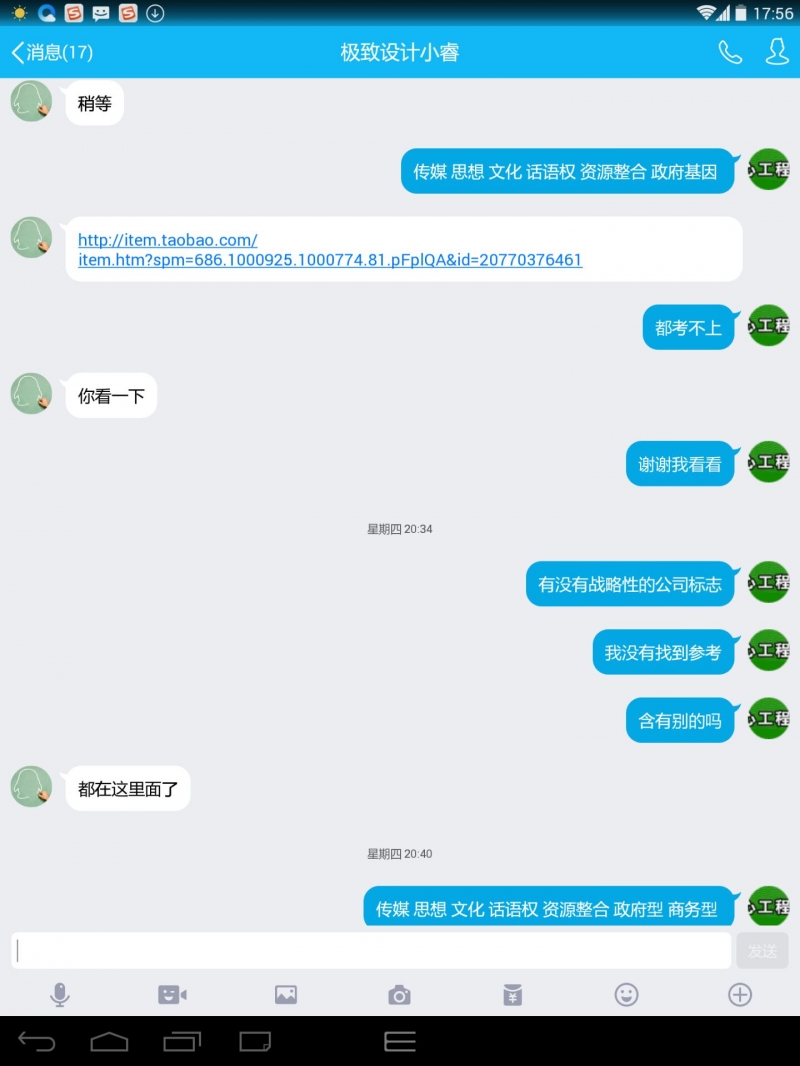
Task: Open the contact profile icon
Action: point(777,52)
